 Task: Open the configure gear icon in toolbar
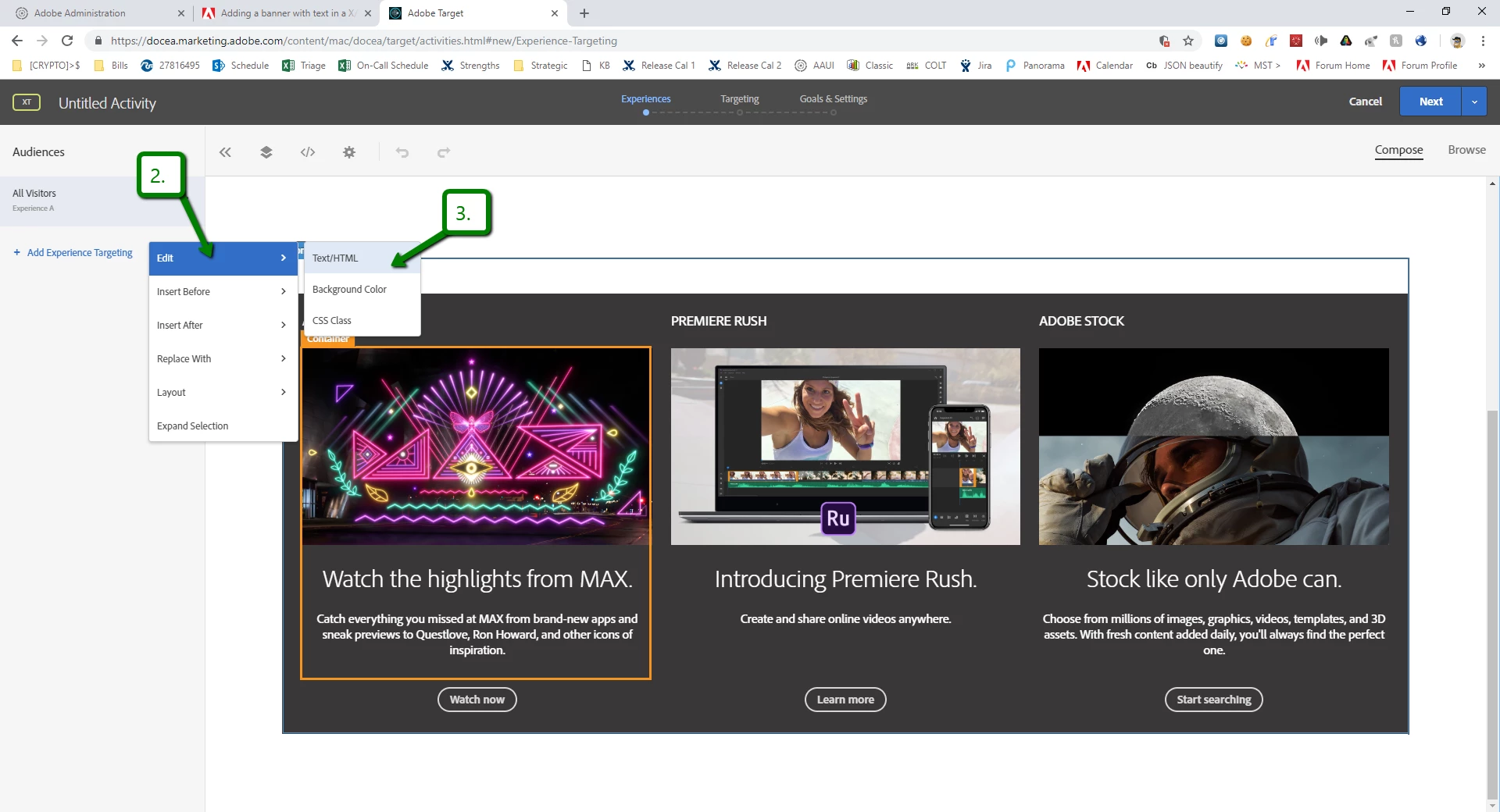click(349, 152)
